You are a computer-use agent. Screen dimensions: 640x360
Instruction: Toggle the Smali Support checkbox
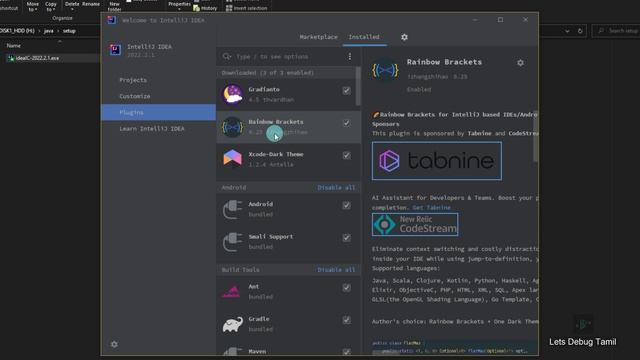pyautogui.click(x=346, y=238)
